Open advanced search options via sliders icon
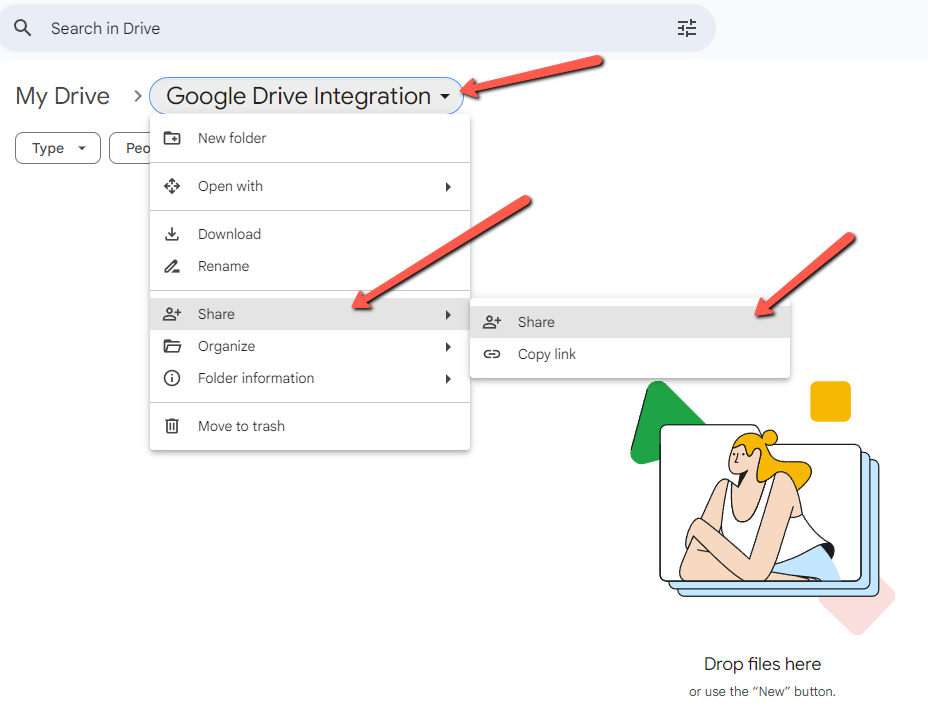928x721 pixels. (x=687, y=28)
